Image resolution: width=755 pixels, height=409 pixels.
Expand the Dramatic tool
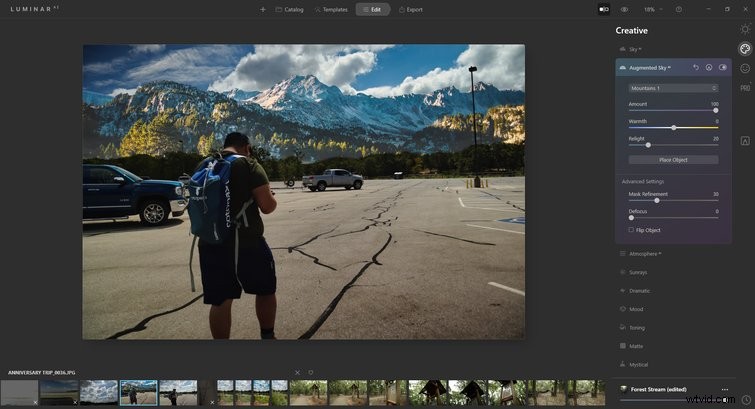(x=639, y=291)
